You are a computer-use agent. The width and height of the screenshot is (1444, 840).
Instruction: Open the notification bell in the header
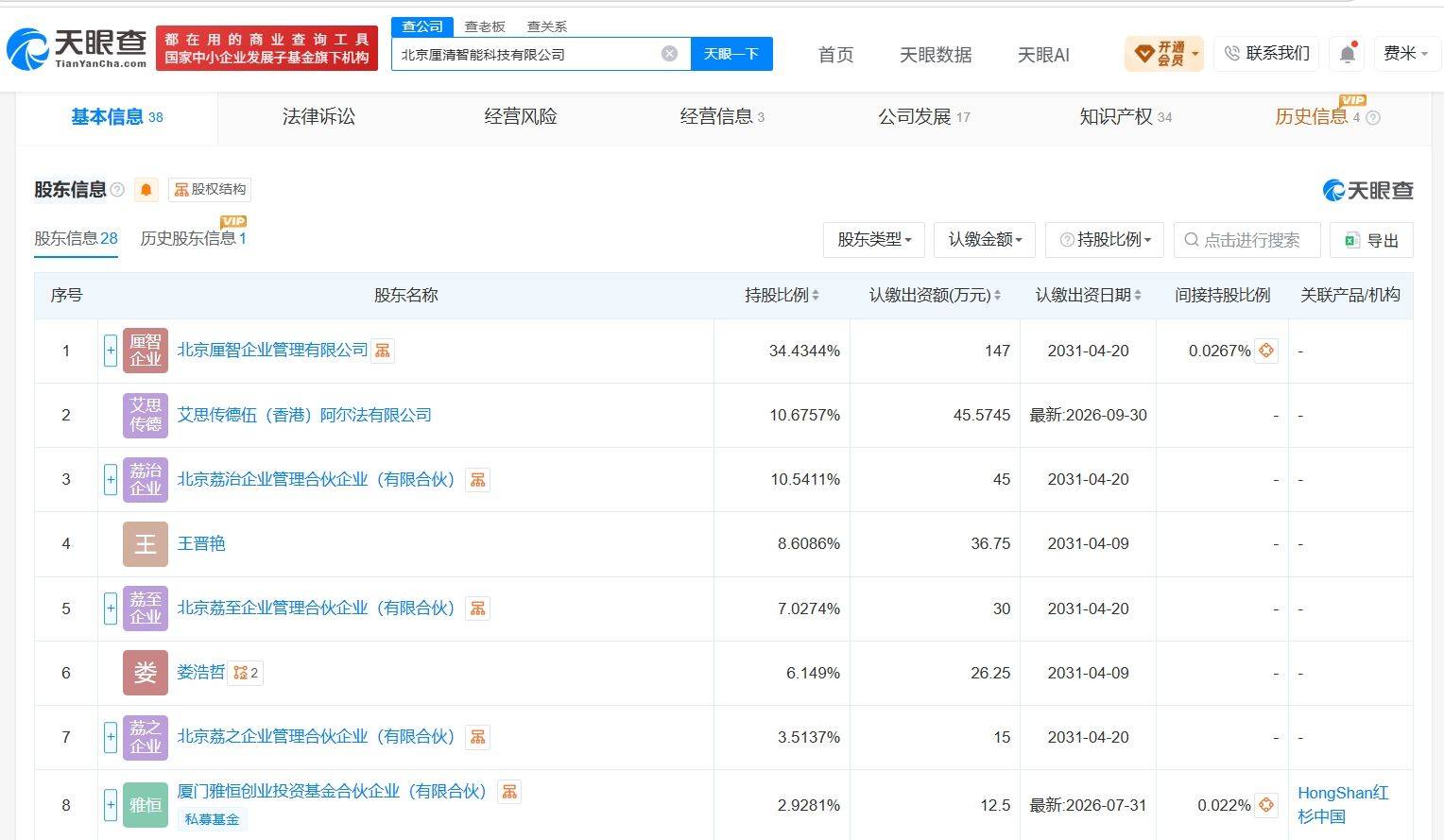[1348, 54]
